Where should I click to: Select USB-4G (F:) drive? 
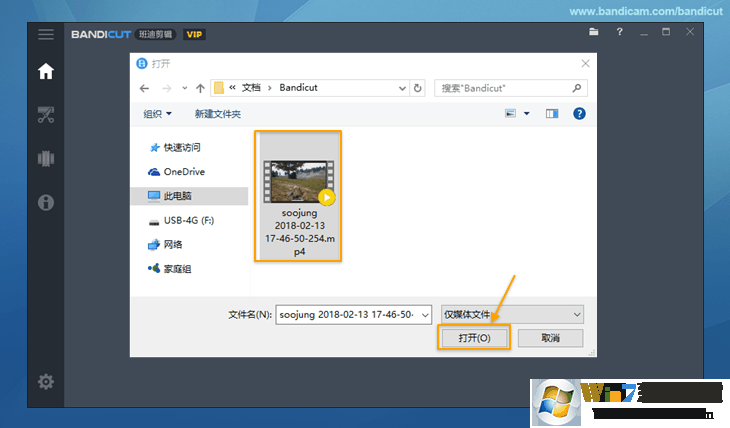coord(182,220)
